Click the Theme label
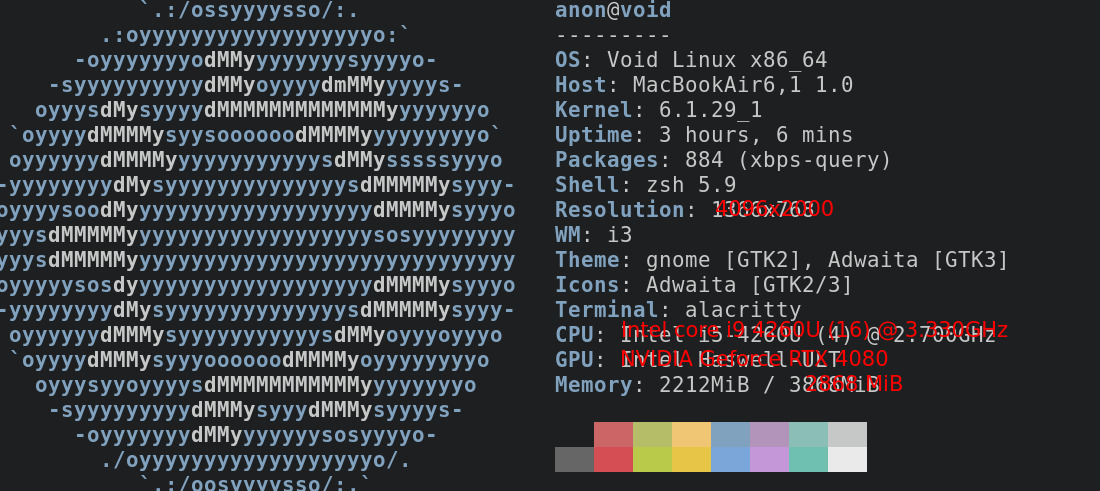Image resolution: width=1100 pixels, height=491 pixels. point(587,260)
